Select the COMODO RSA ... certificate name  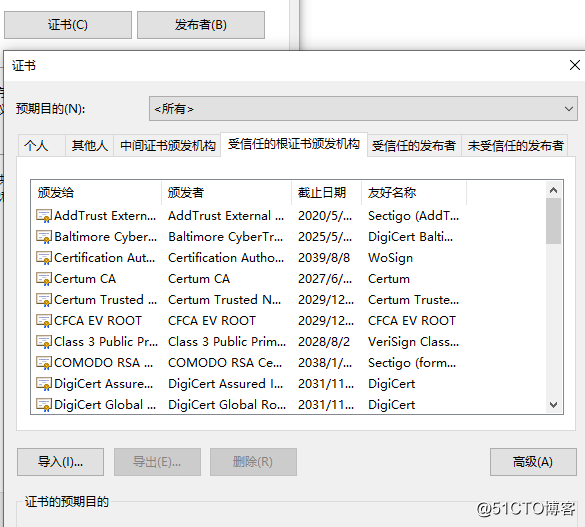point(104,363)
